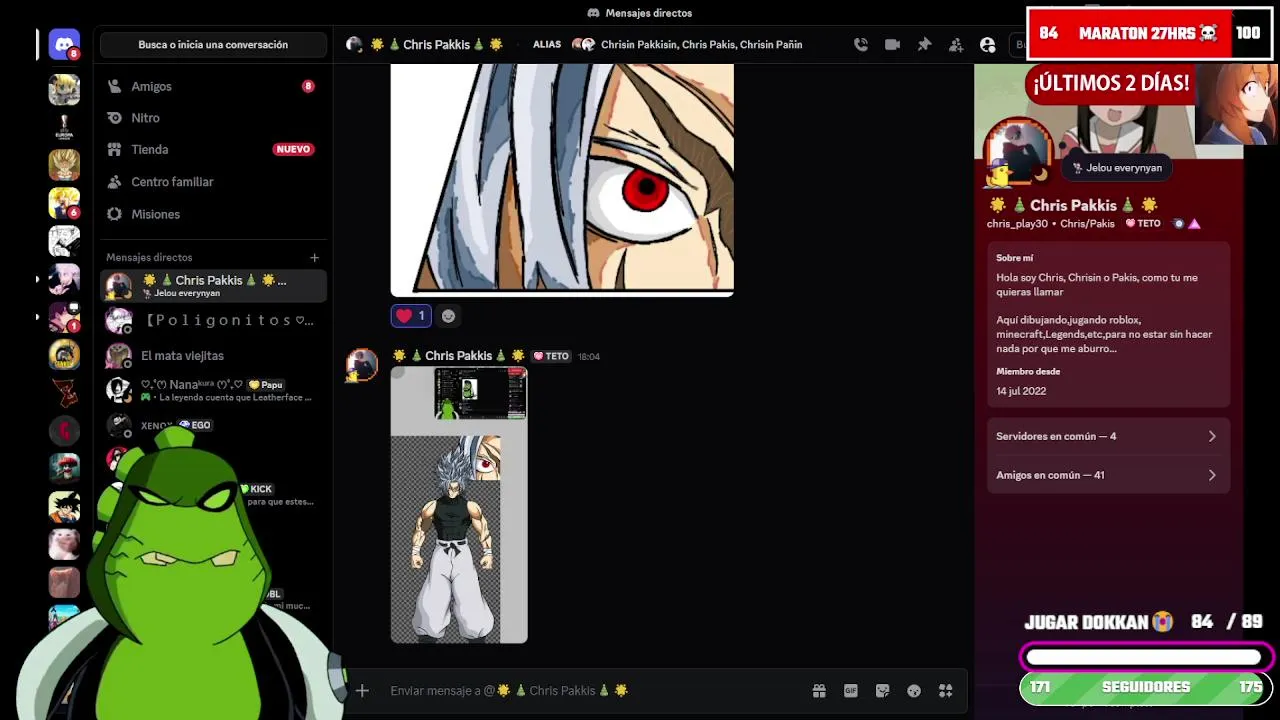The width and height of the screenshot is (1280, 720).
Task: Open El mata viejitas conversation
Action: pos(213,355)
